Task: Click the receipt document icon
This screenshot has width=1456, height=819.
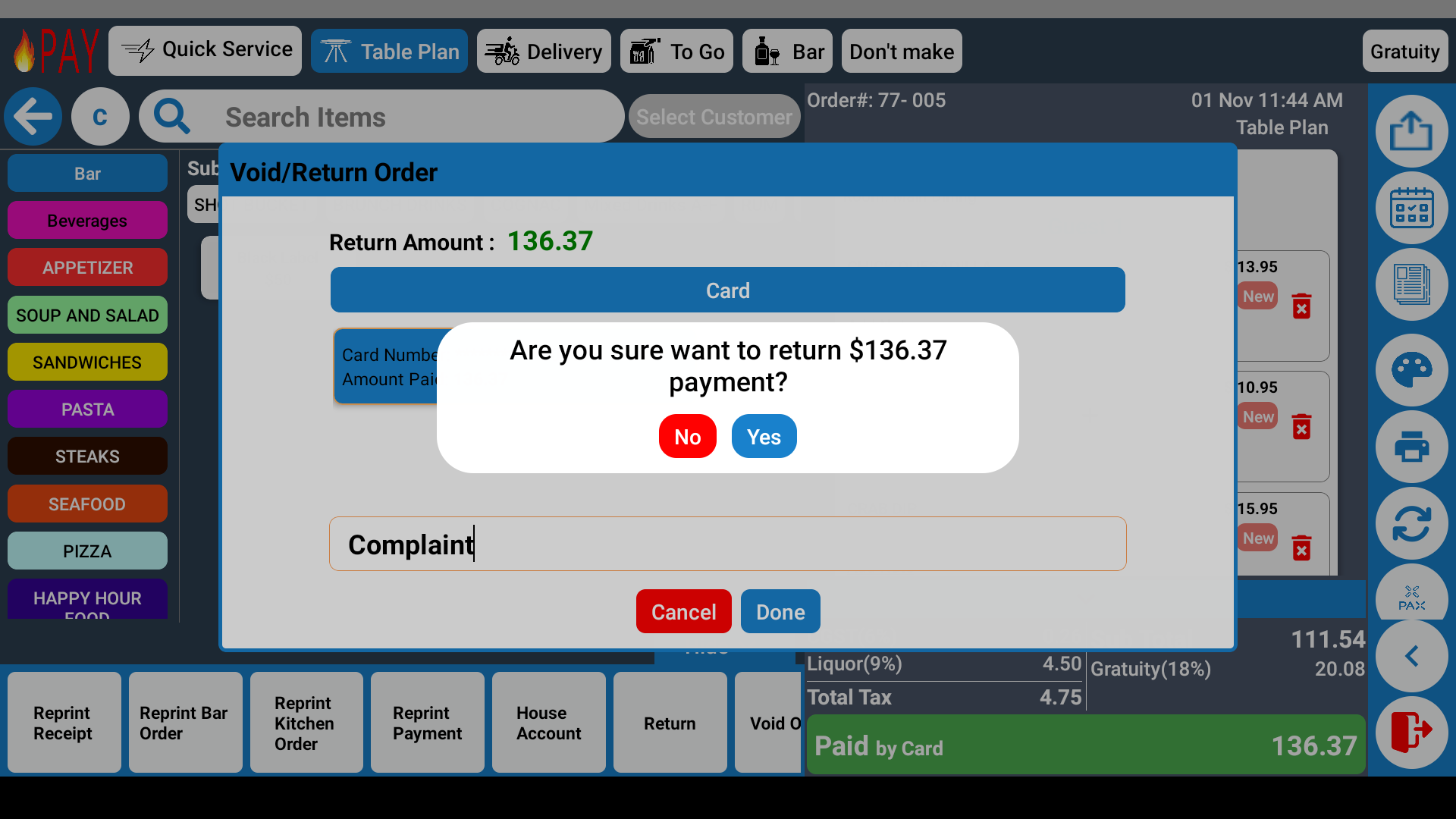Action: tap(1411, 284)
